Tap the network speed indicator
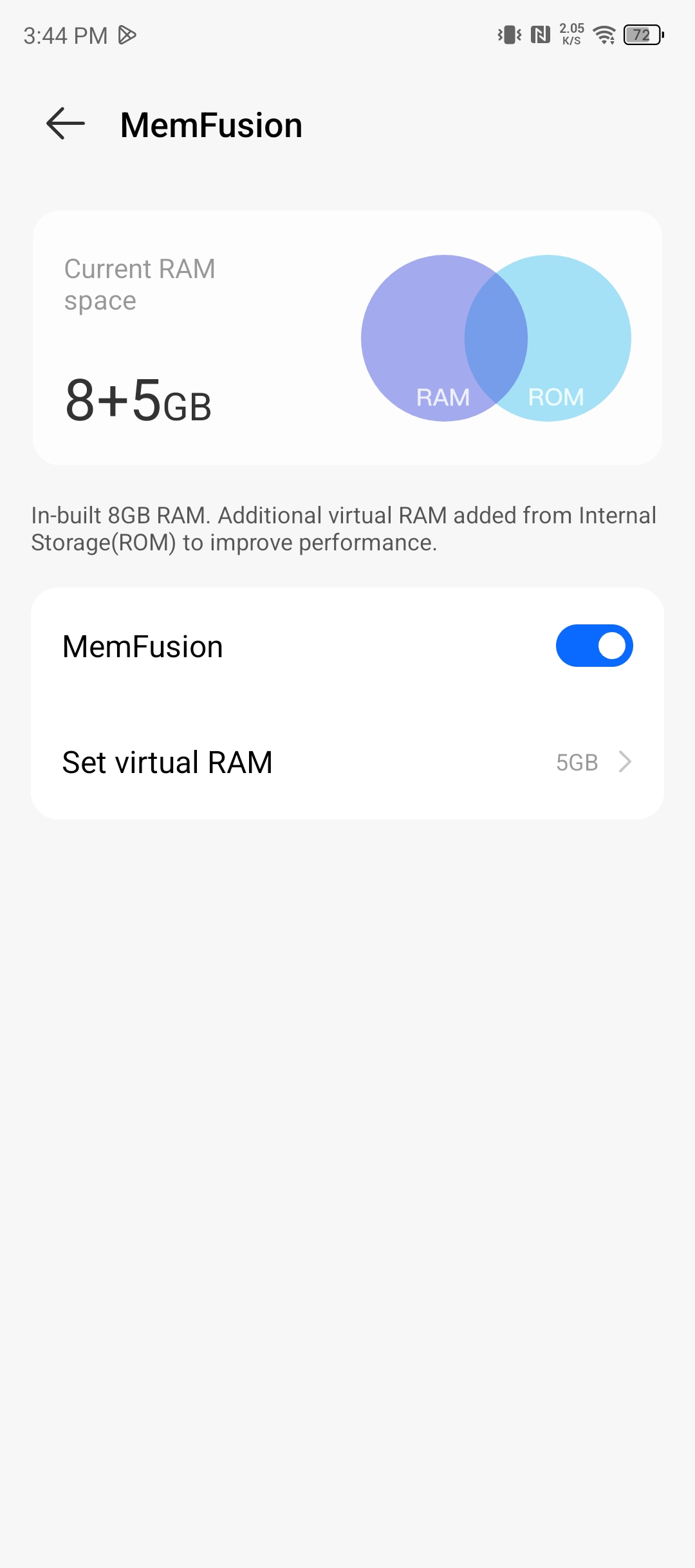 [571, 35]
